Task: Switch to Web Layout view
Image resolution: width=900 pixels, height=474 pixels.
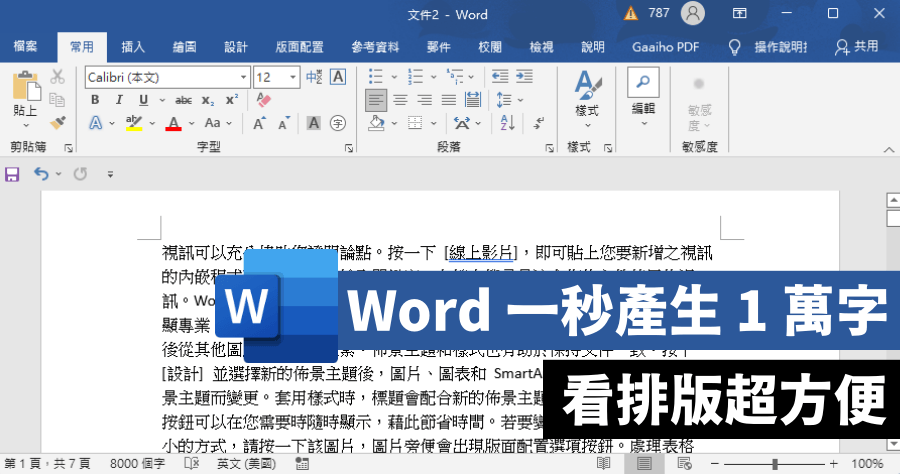Action: (684, 463)
